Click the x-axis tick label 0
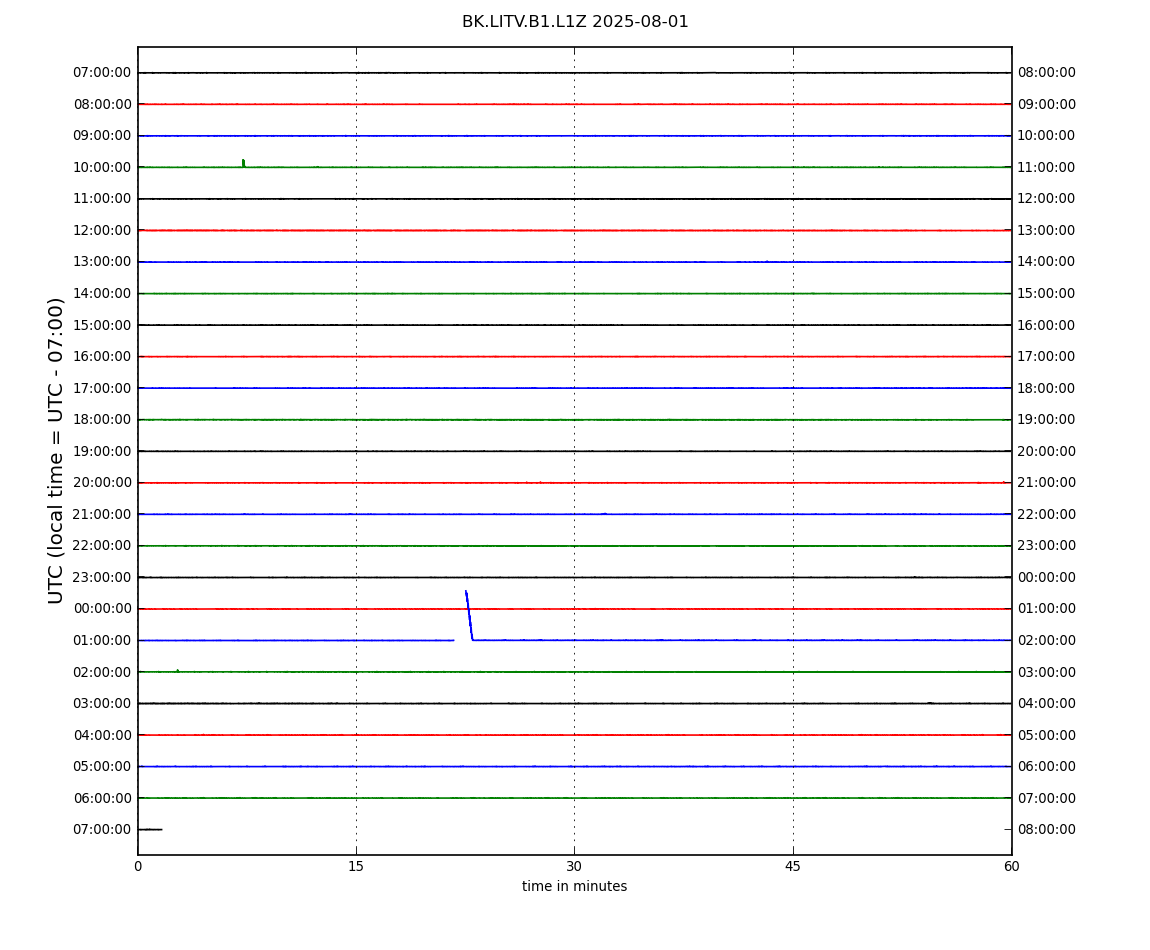1150x950 pixels. 138,866
